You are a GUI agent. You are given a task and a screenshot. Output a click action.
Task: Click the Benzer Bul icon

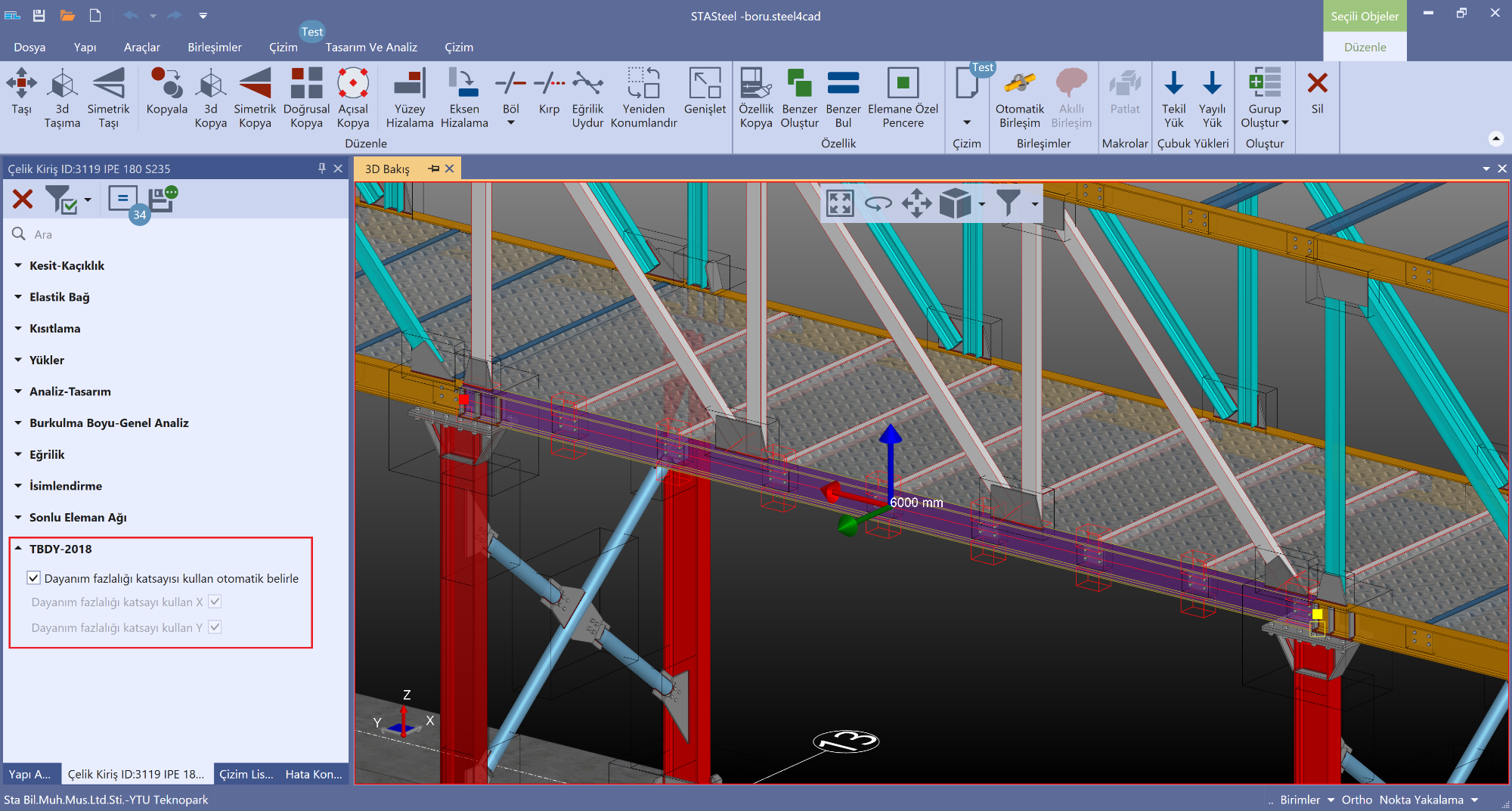843,84
